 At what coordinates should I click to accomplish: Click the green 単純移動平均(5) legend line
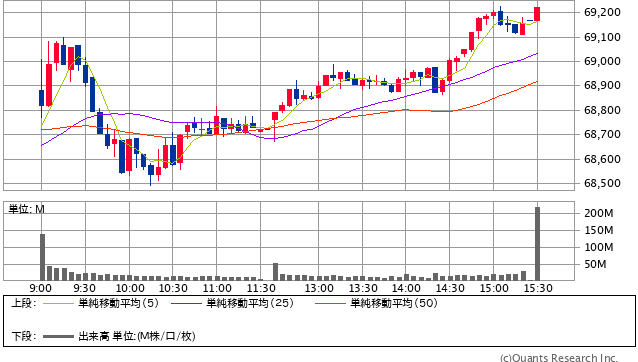coord(59,303)
